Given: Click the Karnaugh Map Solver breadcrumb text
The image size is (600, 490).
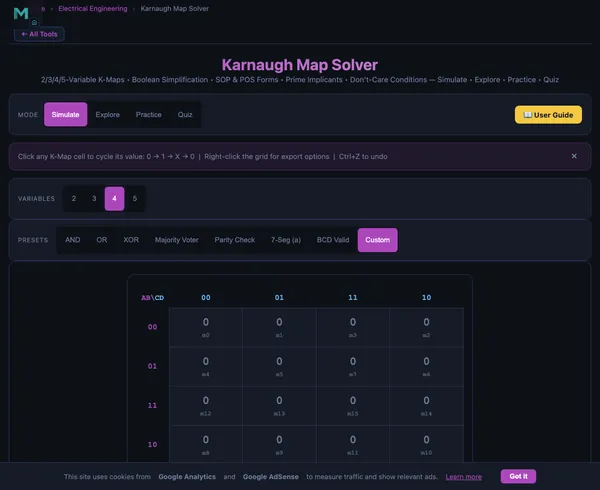Looking at the screenshot, I should tap(174, 8).
